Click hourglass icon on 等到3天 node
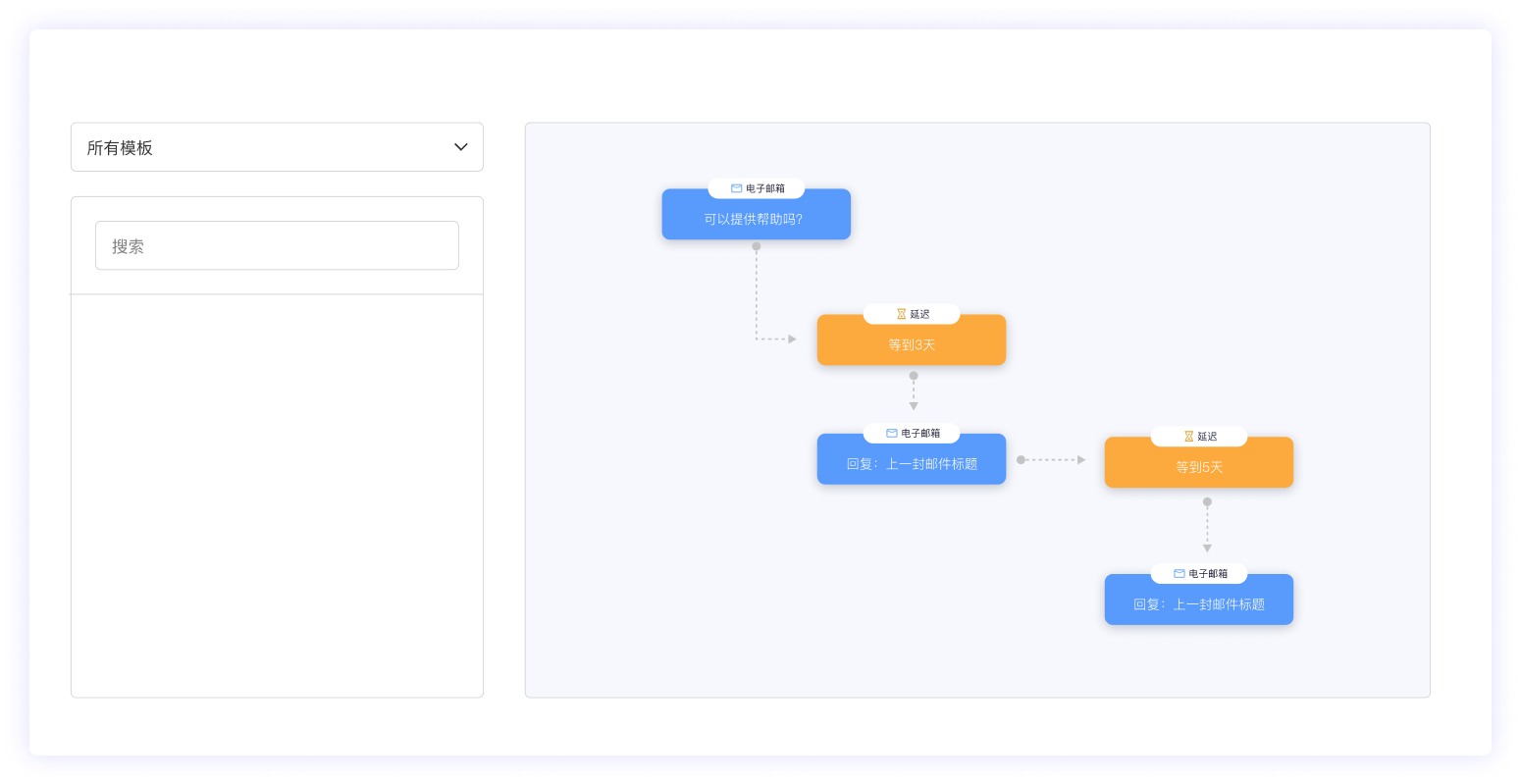This screenshot has width=1520, height=784. [x=901, y=314]
